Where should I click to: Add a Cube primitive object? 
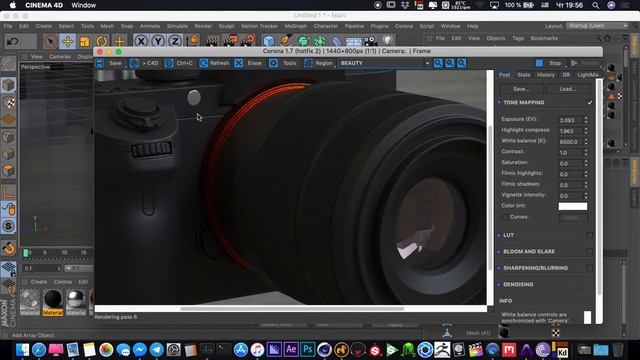269,41
